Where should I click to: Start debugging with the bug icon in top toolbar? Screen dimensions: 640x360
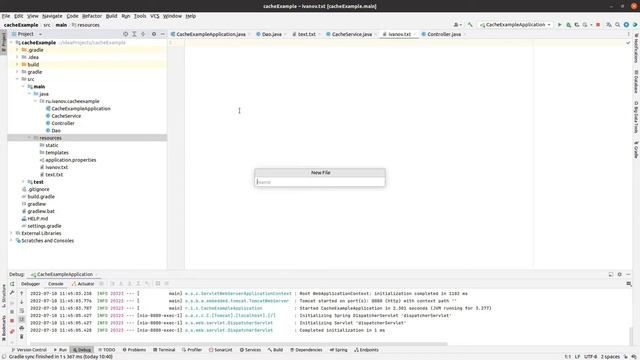568,25
